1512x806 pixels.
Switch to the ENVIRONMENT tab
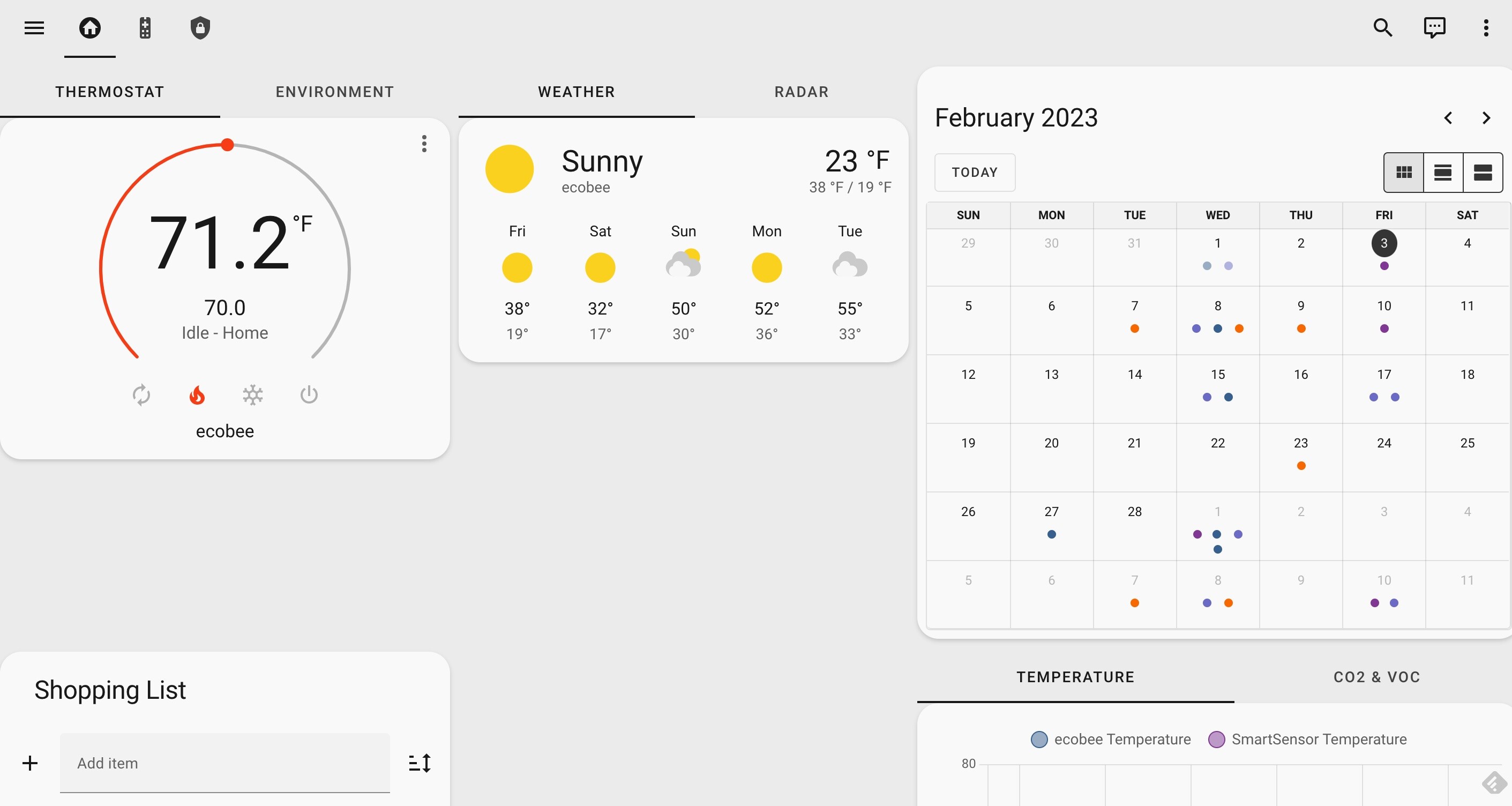click(x=334, y=92)
